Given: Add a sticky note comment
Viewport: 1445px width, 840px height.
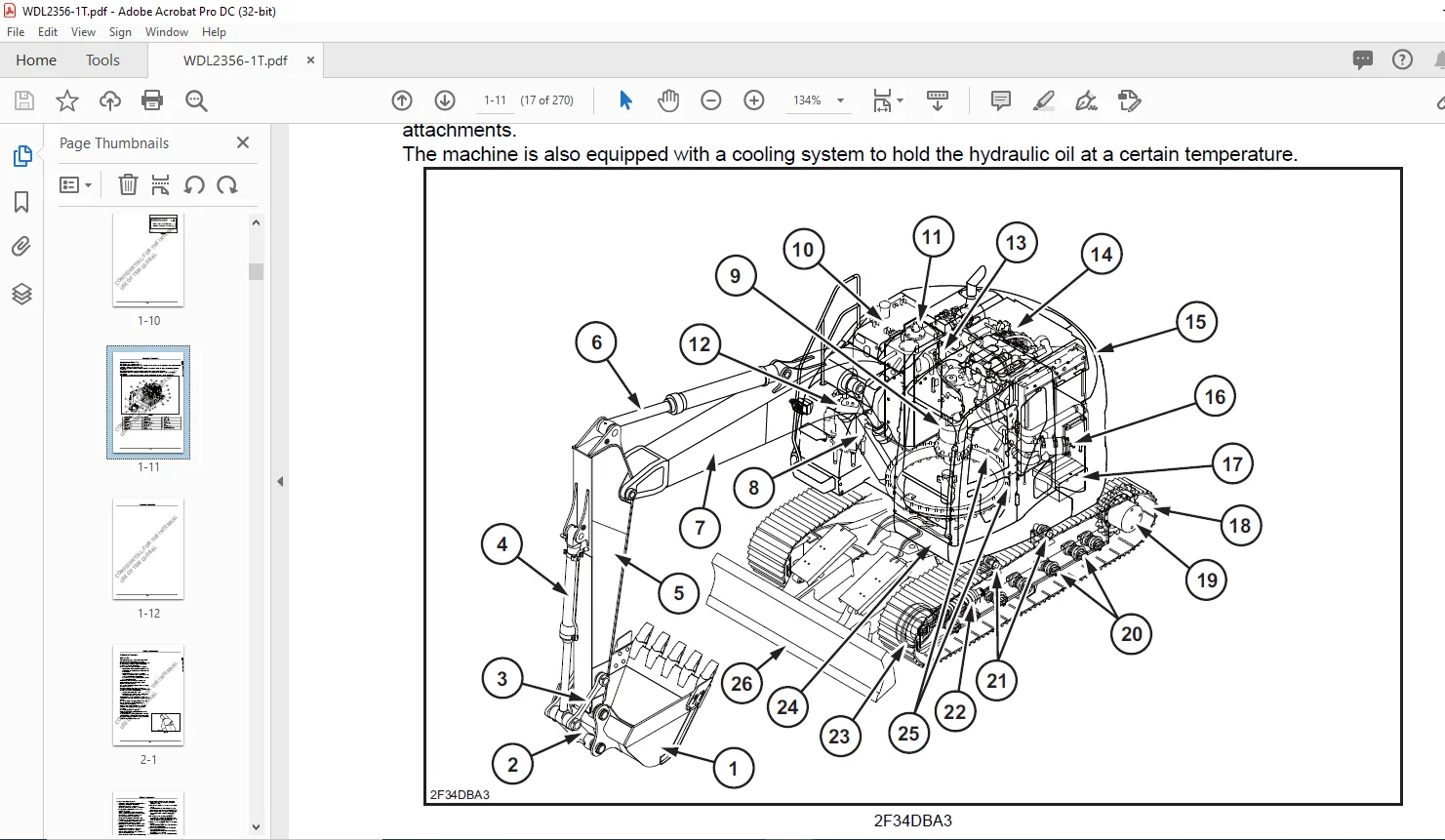Looking at the screenshot, I should pyautogui.click(x=1000, y=100).
